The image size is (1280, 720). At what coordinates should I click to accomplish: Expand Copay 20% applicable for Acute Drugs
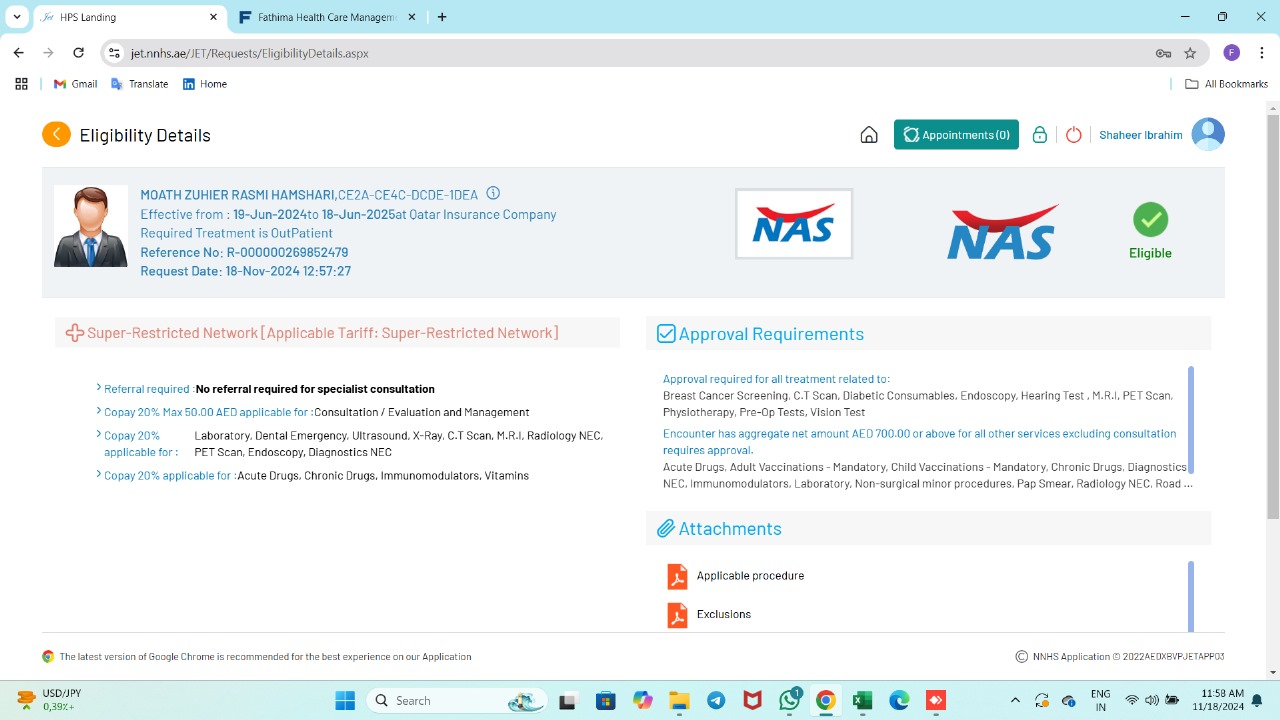coord(99,475)
